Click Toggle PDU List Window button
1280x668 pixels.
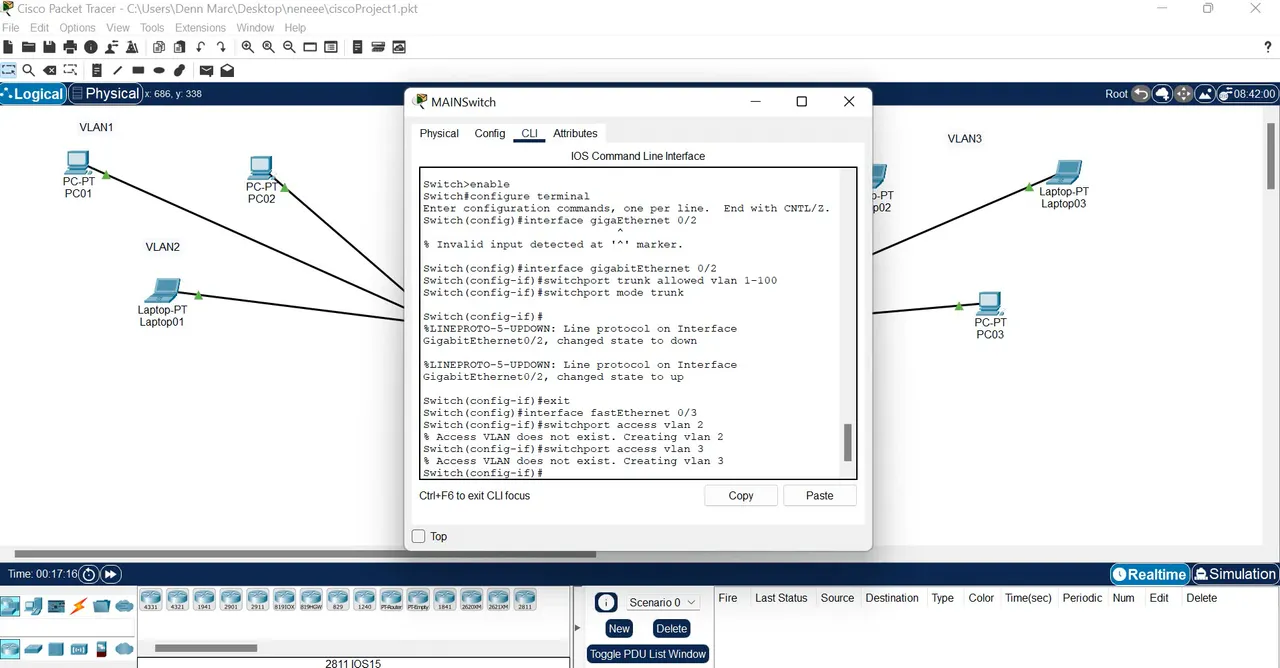(x=648, y=654)
